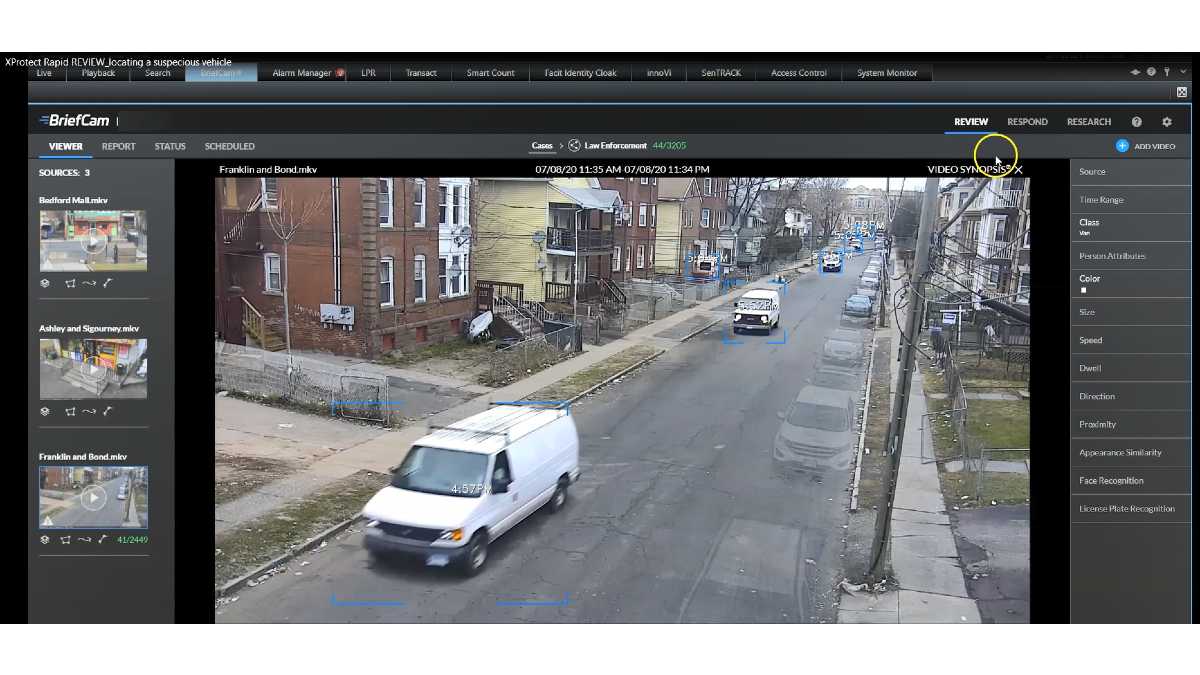Click line-crossing icon under Ashley and Sigourney.mkv
Image resolution: width=1200 pixels, height=675 pixels.
pos(107,411)
